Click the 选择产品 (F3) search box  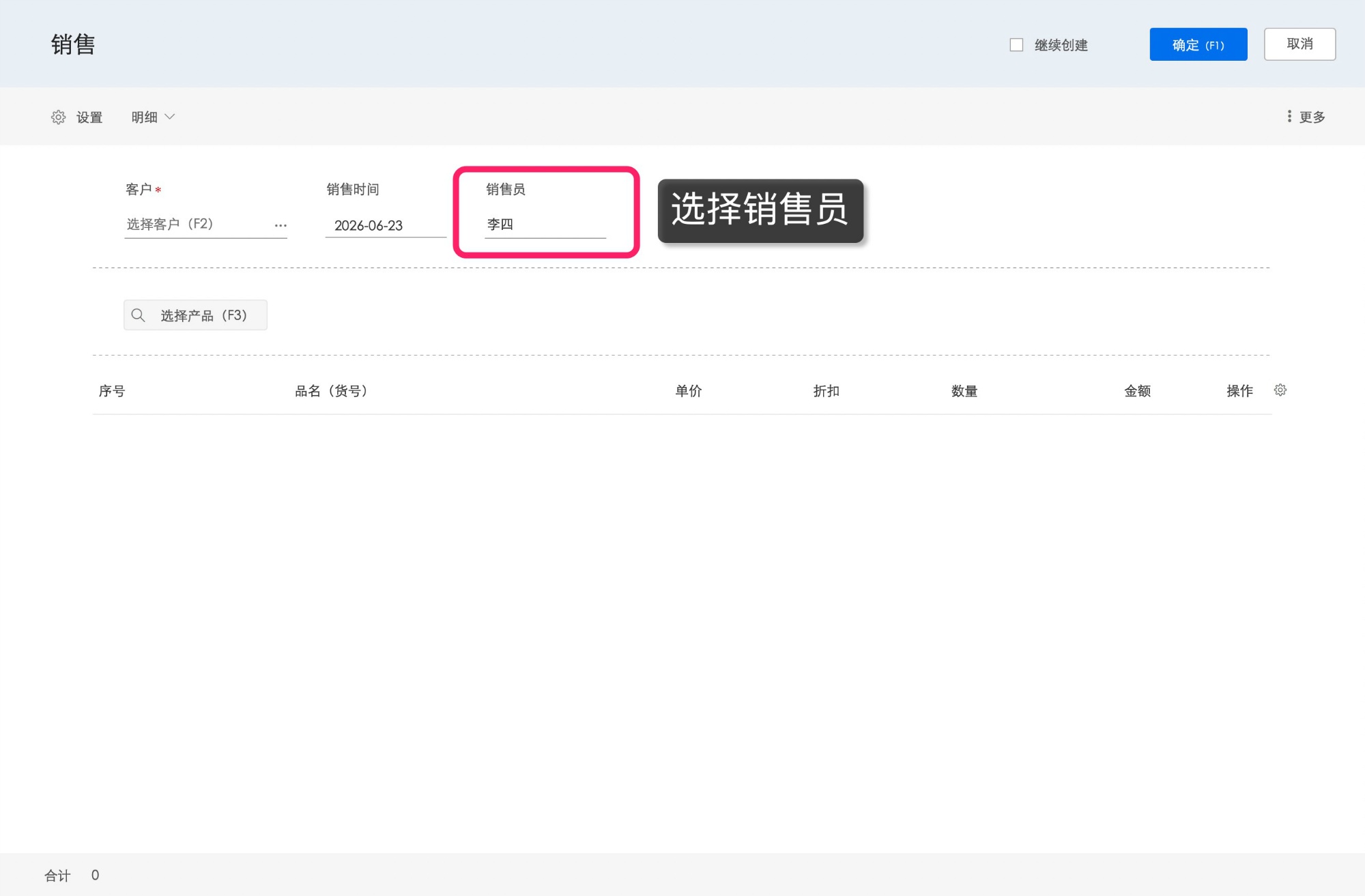coord(195,315)
